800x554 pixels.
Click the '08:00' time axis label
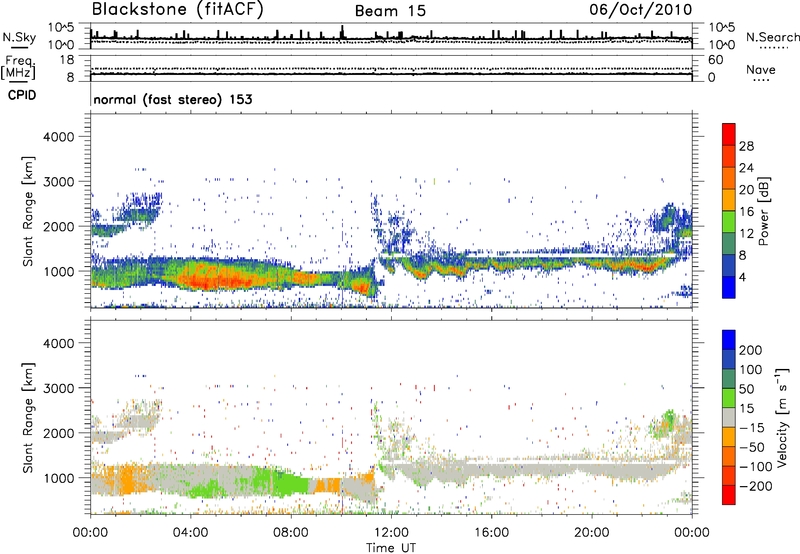[291, 533]
